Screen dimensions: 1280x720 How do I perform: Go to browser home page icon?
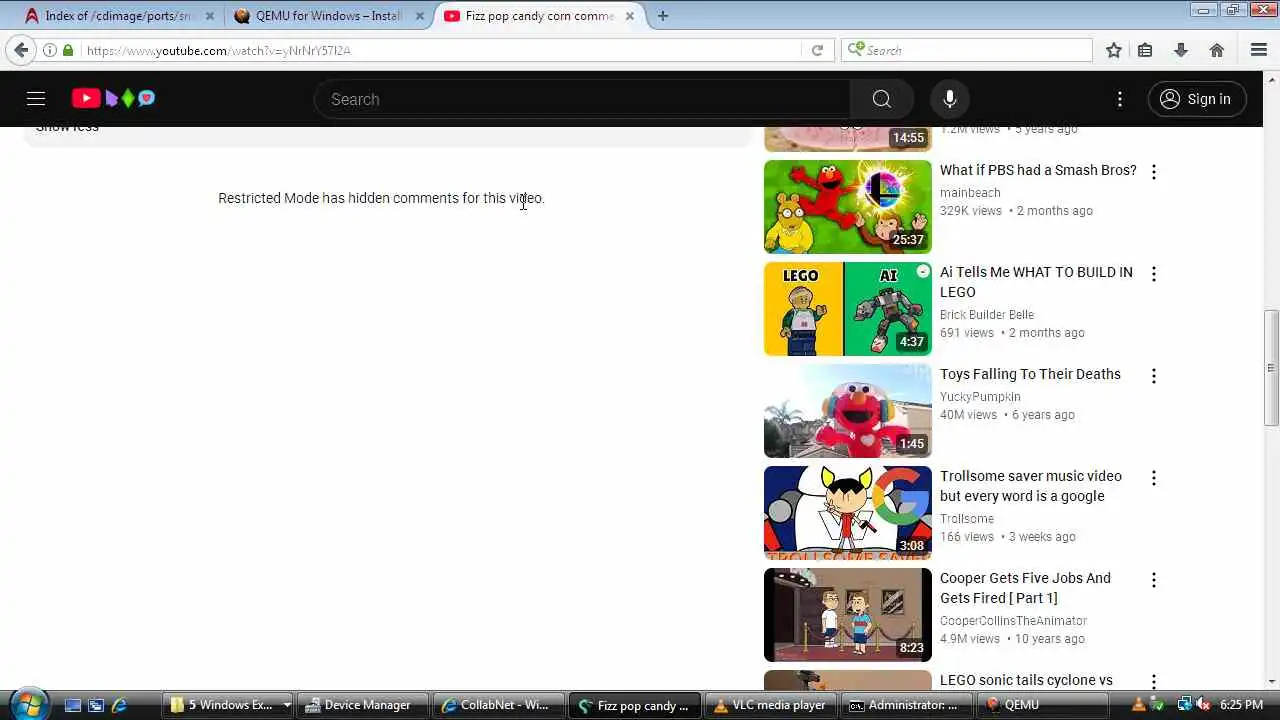(1217, 50)
